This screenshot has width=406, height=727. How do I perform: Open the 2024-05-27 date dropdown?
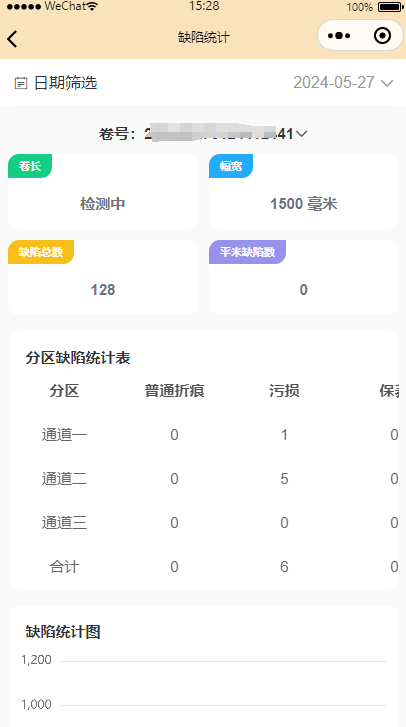[343, 83]
